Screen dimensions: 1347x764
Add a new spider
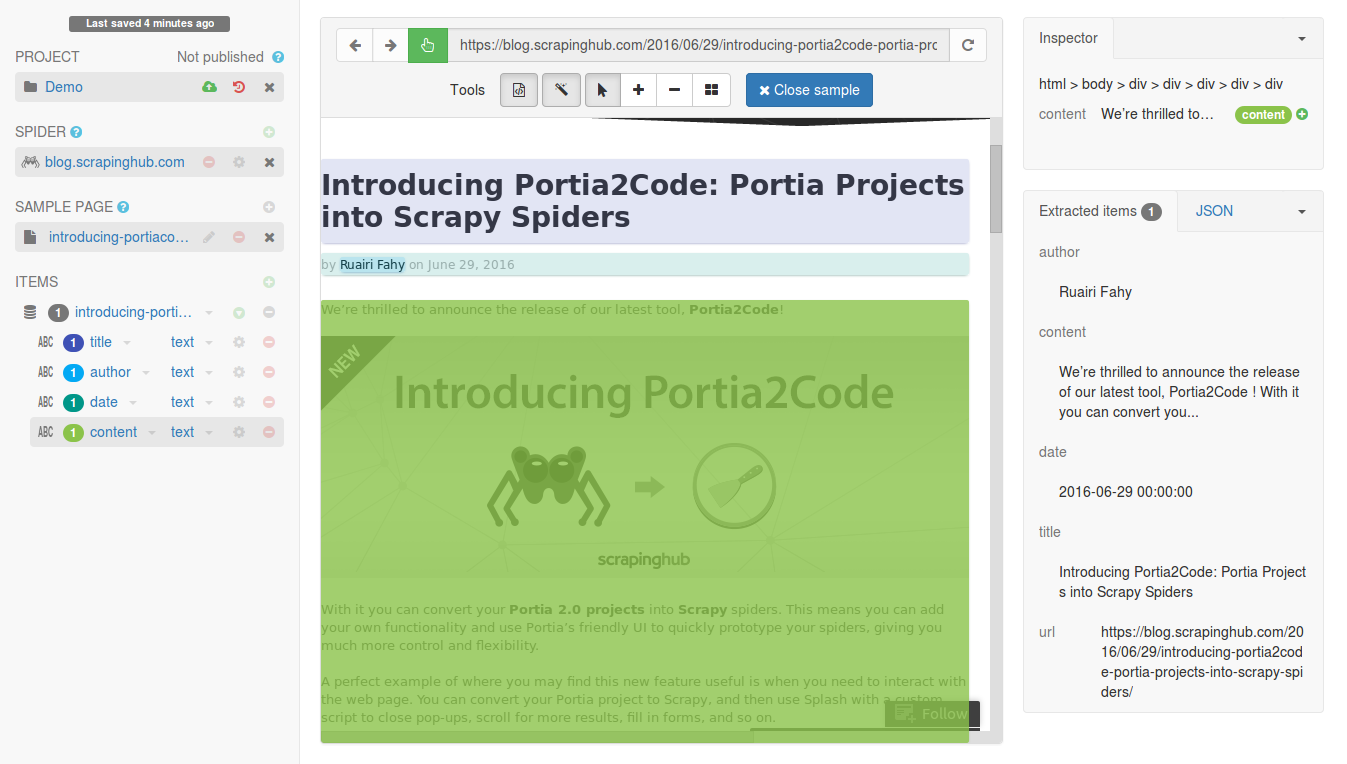269,132
